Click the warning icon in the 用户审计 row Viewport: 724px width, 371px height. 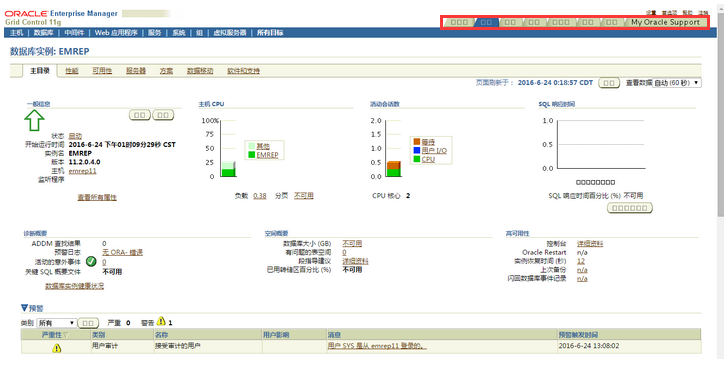[56, 348]
